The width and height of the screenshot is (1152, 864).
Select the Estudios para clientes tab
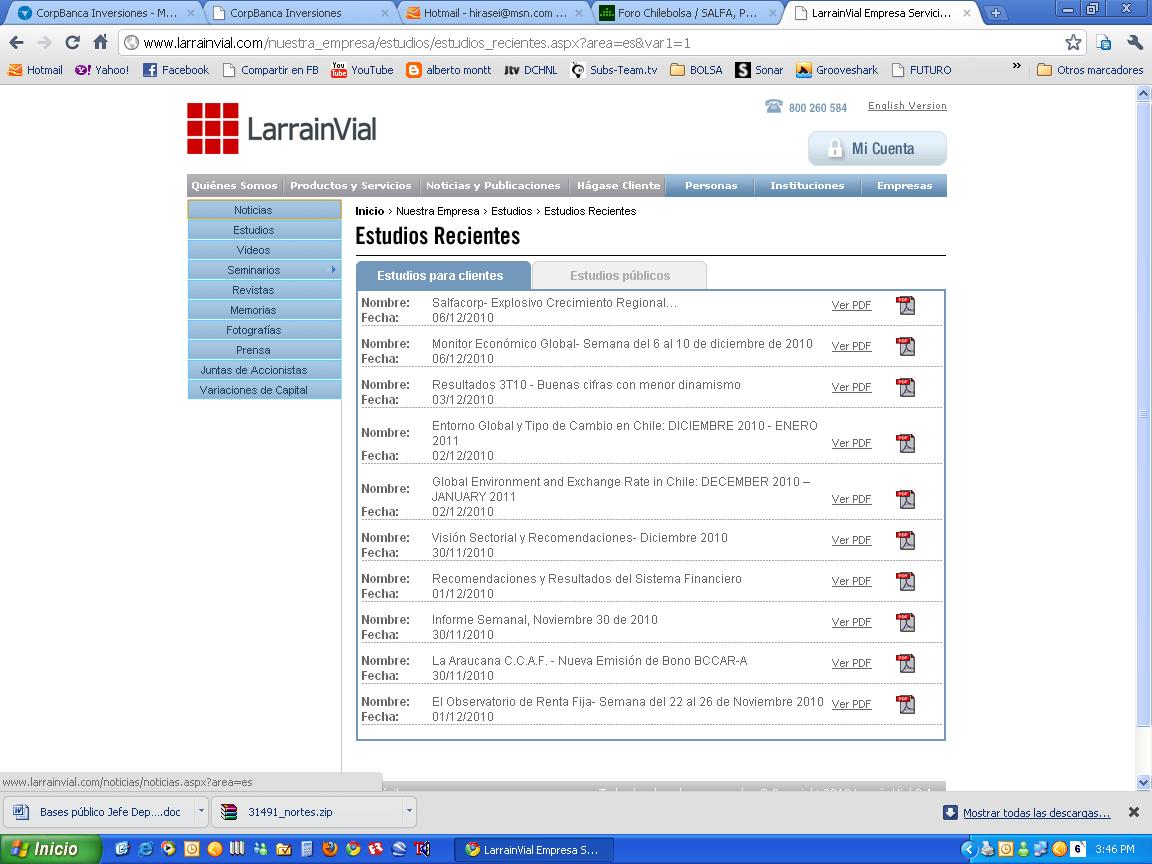442,276
